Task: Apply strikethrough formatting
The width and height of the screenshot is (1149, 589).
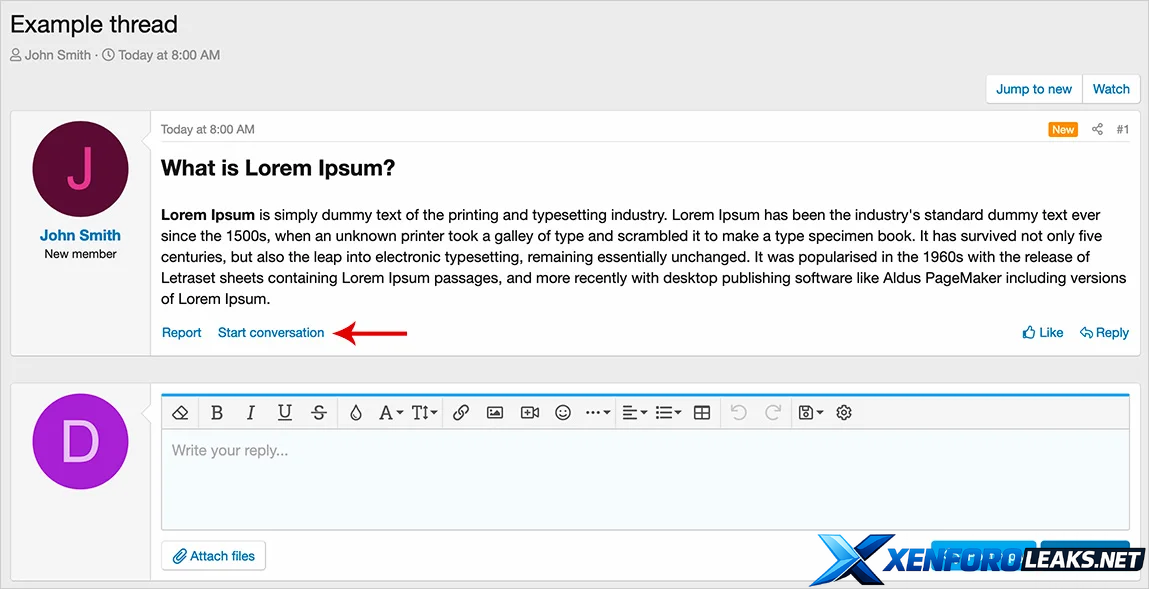Action: 319,412
